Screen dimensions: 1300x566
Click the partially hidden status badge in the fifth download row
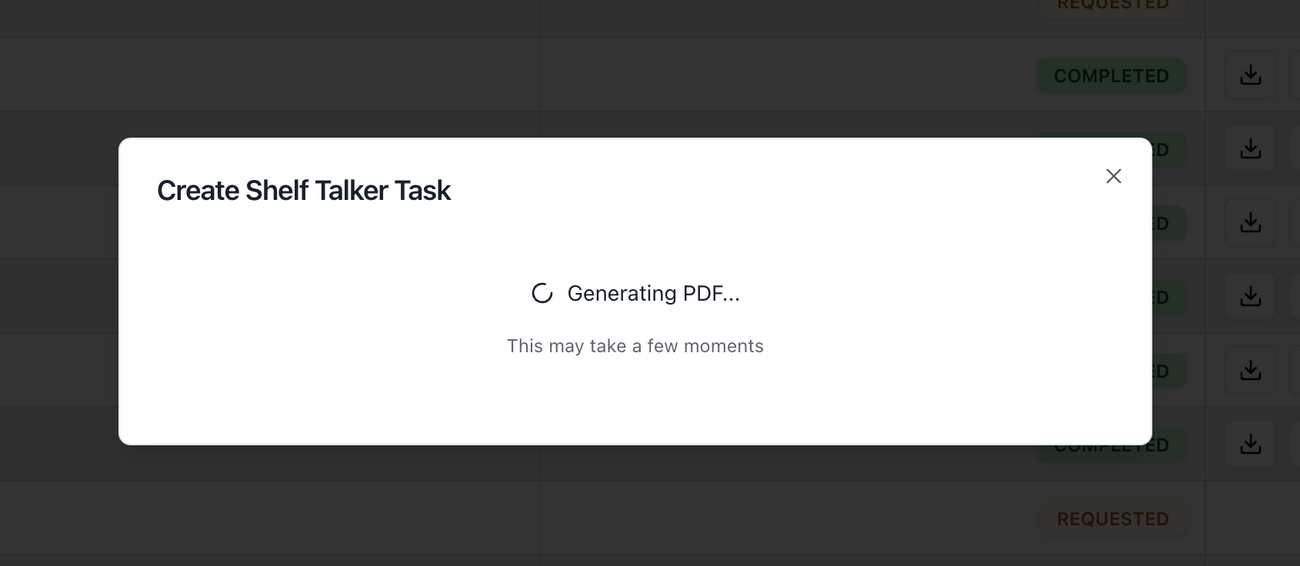[1163, 371]
